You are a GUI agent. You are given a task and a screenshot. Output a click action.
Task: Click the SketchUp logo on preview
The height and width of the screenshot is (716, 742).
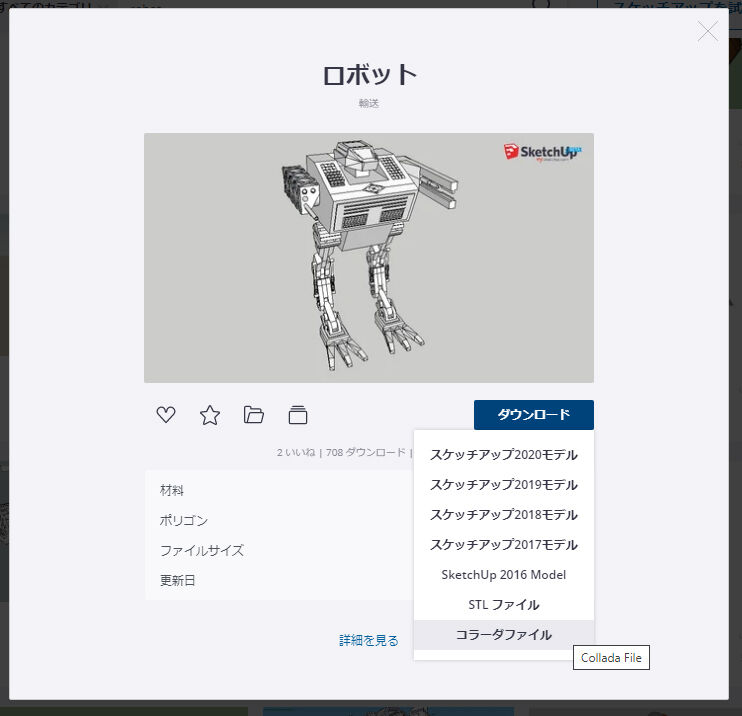click(x=542, y=152)
